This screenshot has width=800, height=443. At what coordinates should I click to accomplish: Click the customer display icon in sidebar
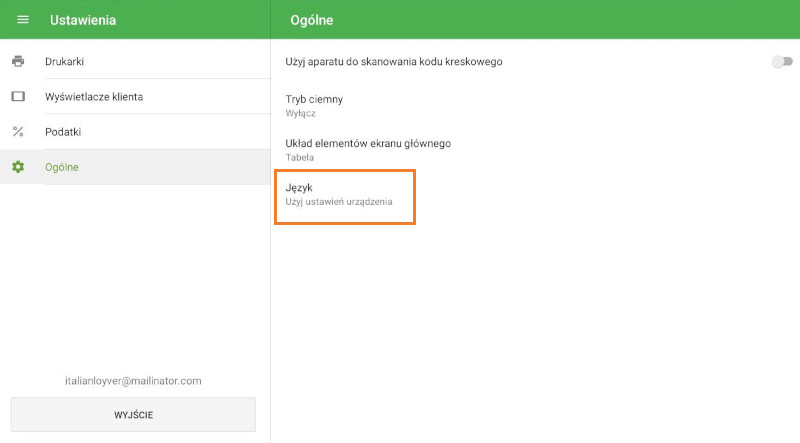(18, 97)
